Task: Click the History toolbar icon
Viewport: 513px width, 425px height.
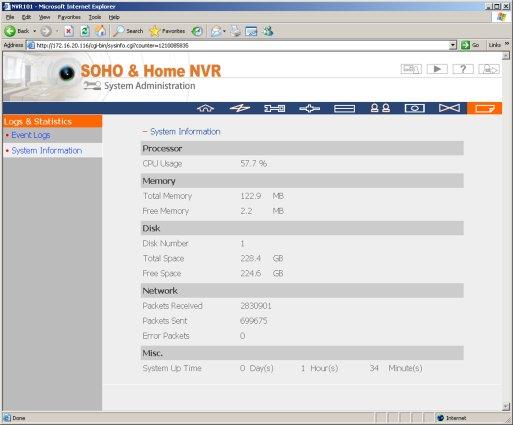Action: pos(197,31)
